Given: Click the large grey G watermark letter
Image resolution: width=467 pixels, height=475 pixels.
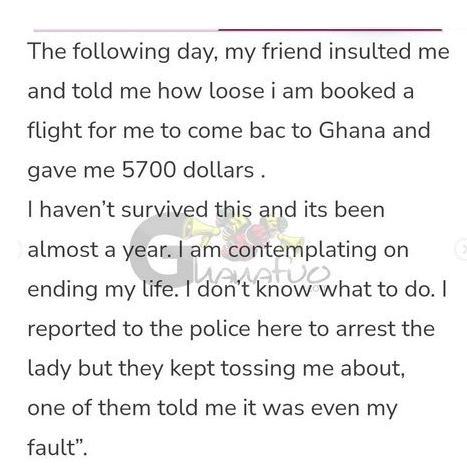Looking at the screenshot, I should 159,251.
